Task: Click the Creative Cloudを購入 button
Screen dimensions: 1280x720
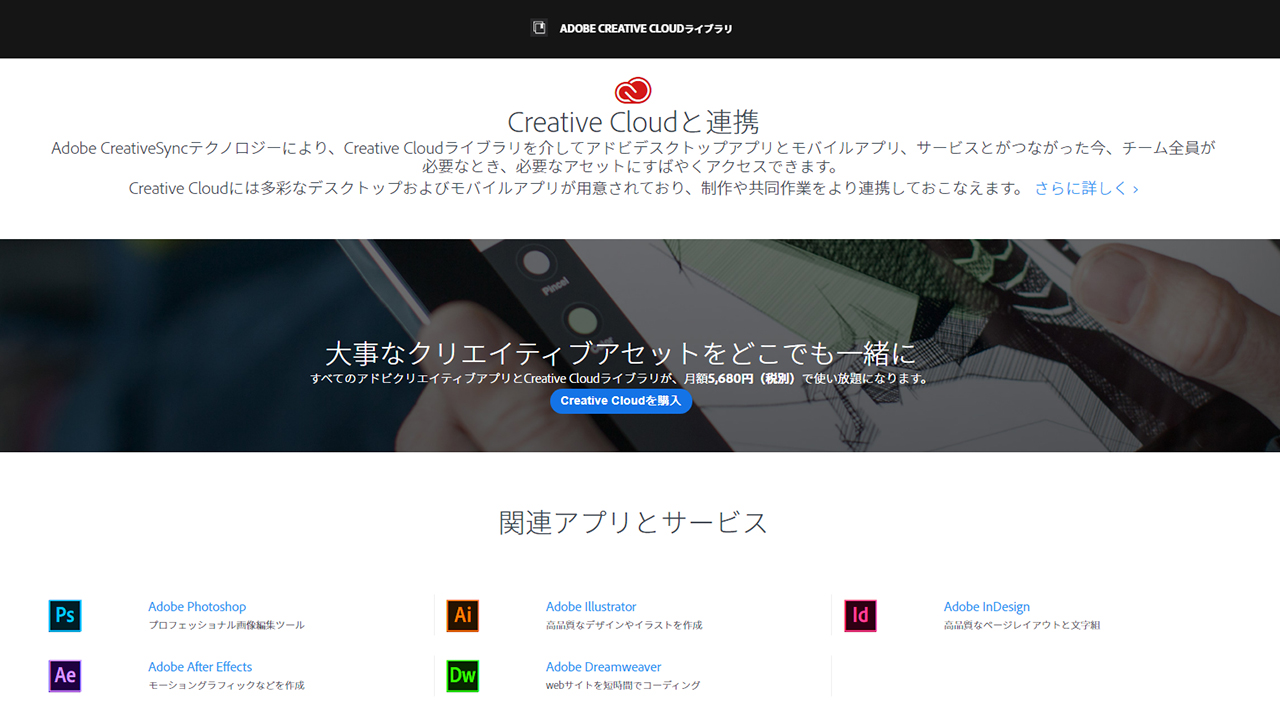Action: [x=620, y=401]
